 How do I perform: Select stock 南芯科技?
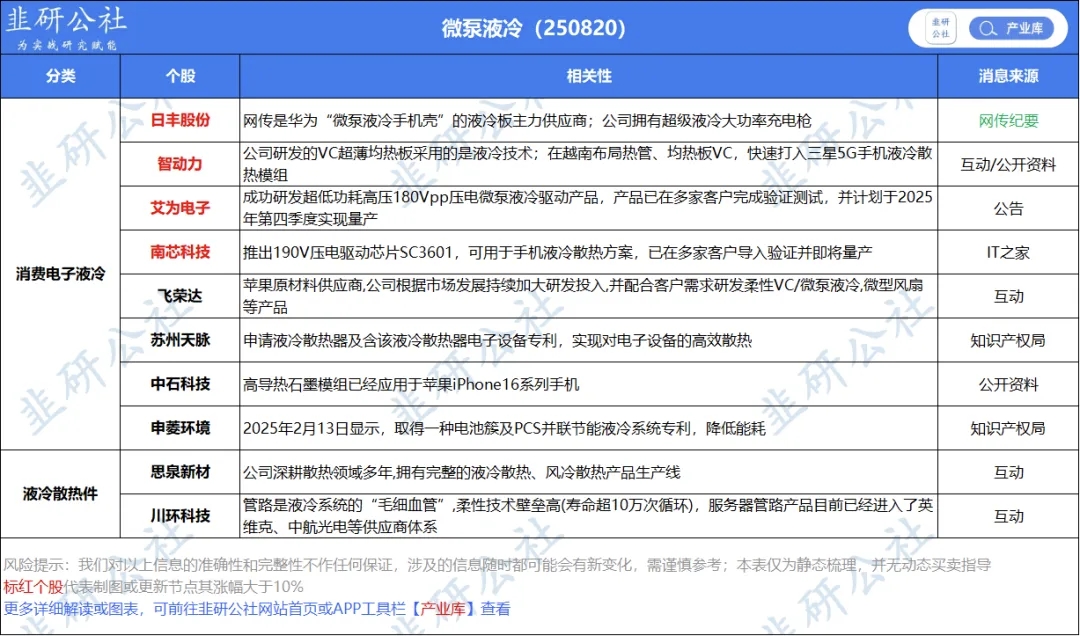(x=180, y=252)
